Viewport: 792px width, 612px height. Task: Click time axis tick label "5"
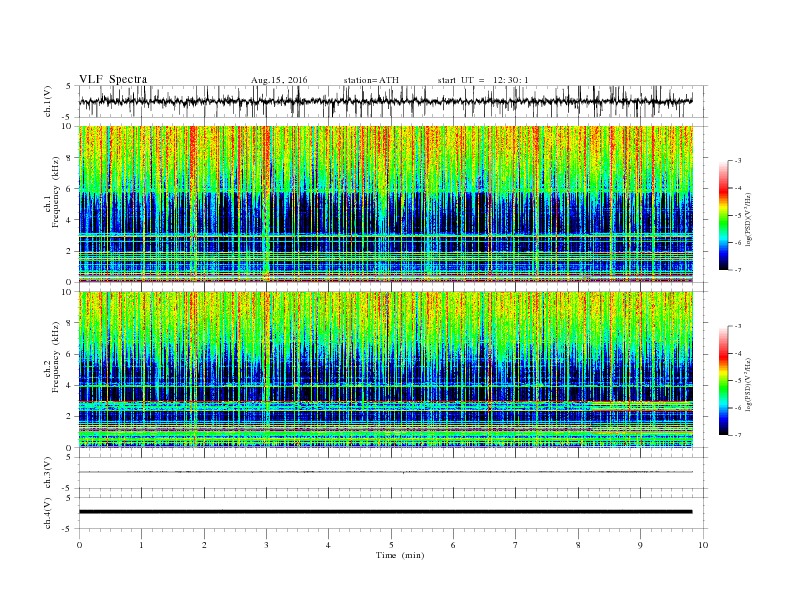tap(391, 545)
